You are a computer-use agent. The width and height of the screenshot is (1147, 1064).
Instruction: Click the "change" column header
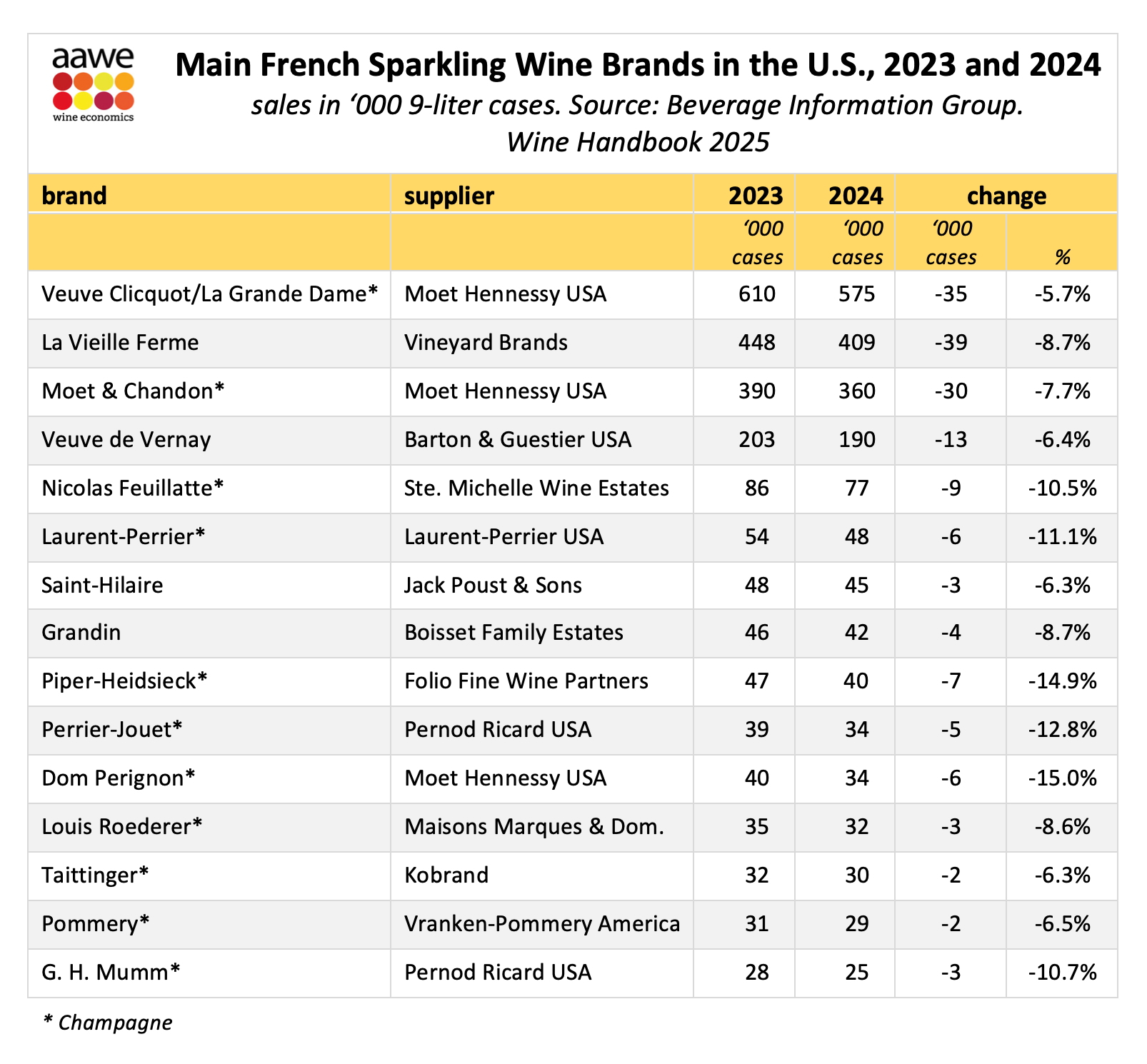click(x=1006, y=196)
